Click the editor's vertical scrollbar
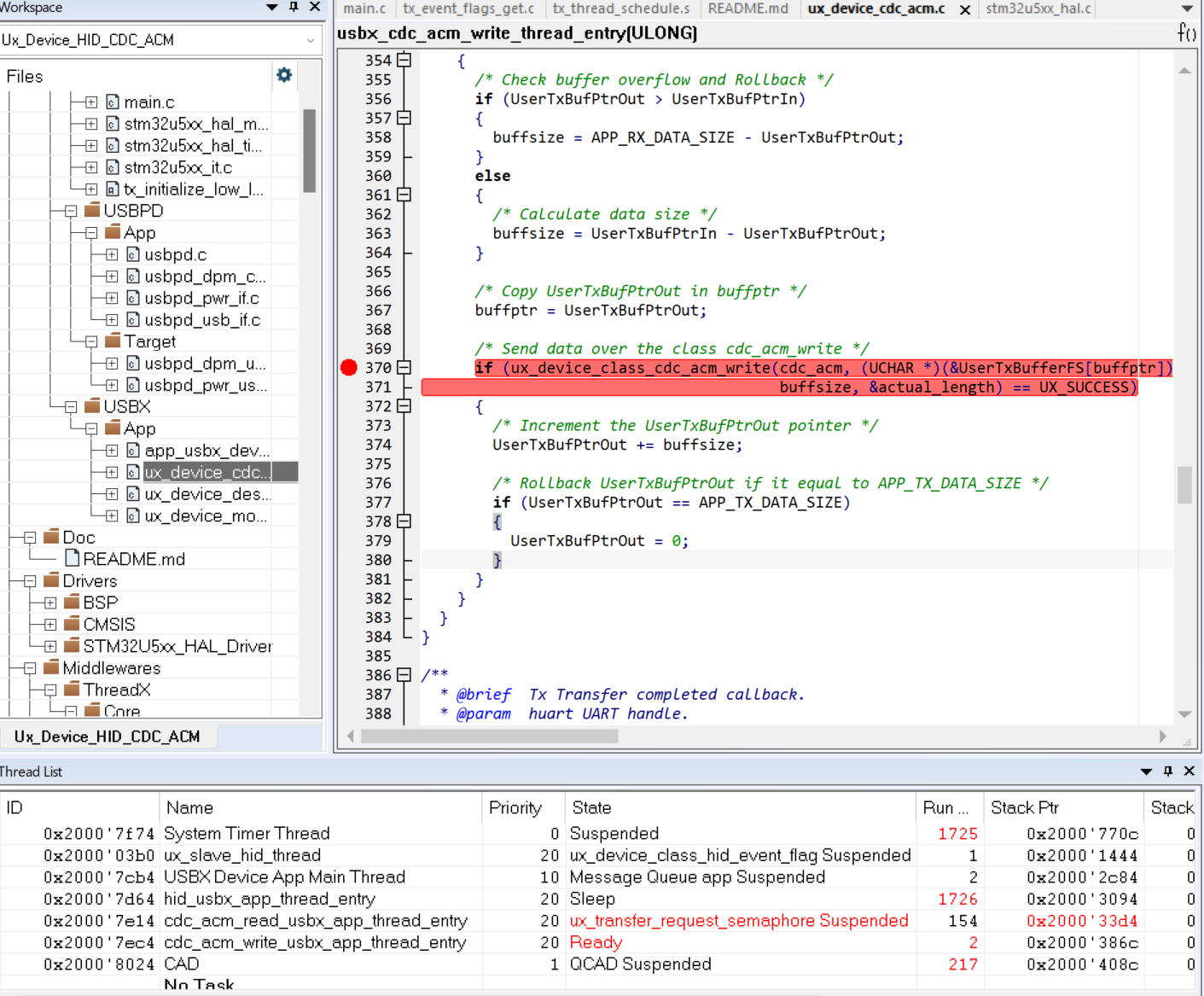Viewport: 1204px width, 996px height. (x=1184, y=482)
